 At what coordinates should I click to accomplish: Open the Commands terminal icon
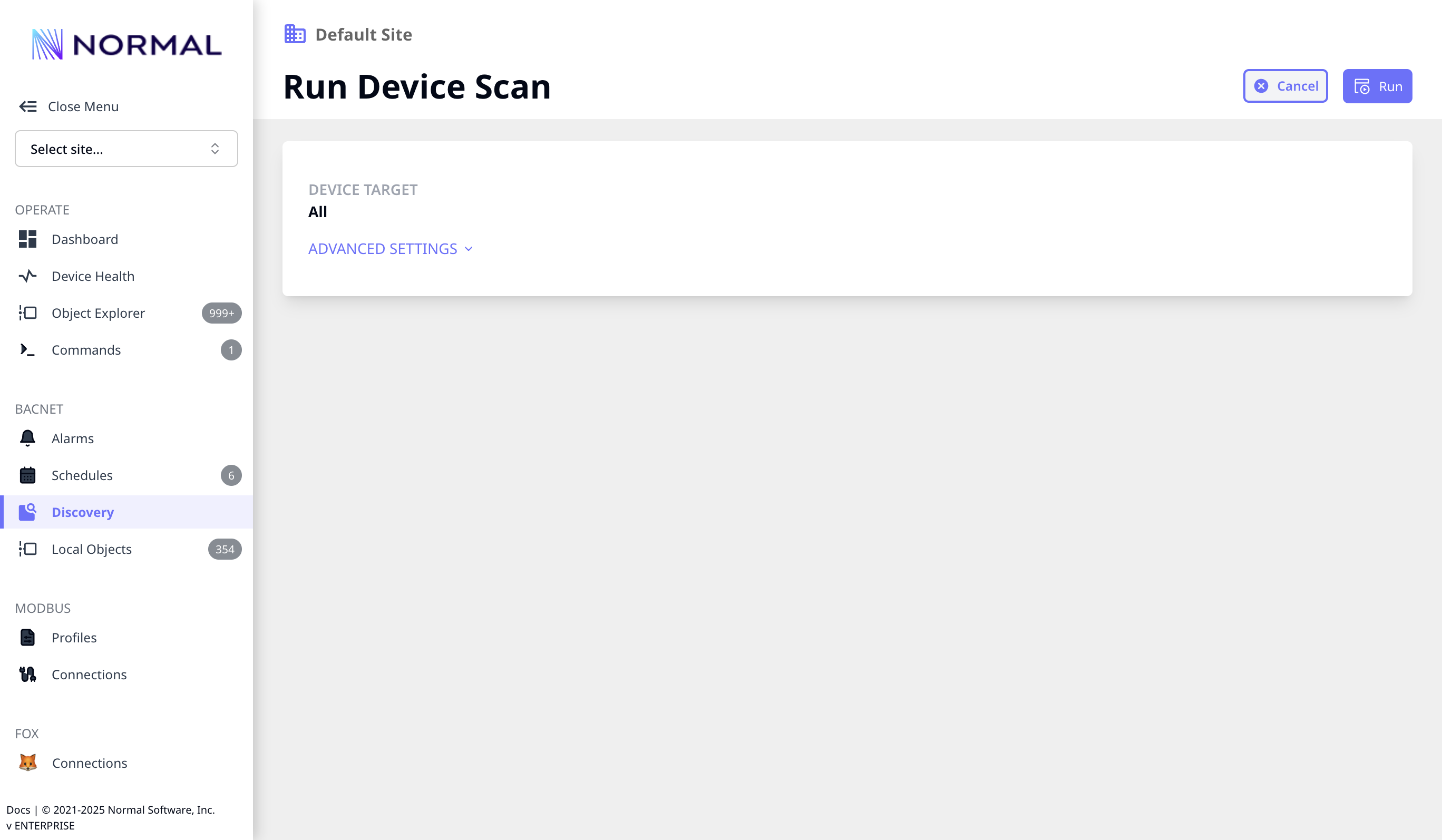pyautogui.click(x=27, y=349)
